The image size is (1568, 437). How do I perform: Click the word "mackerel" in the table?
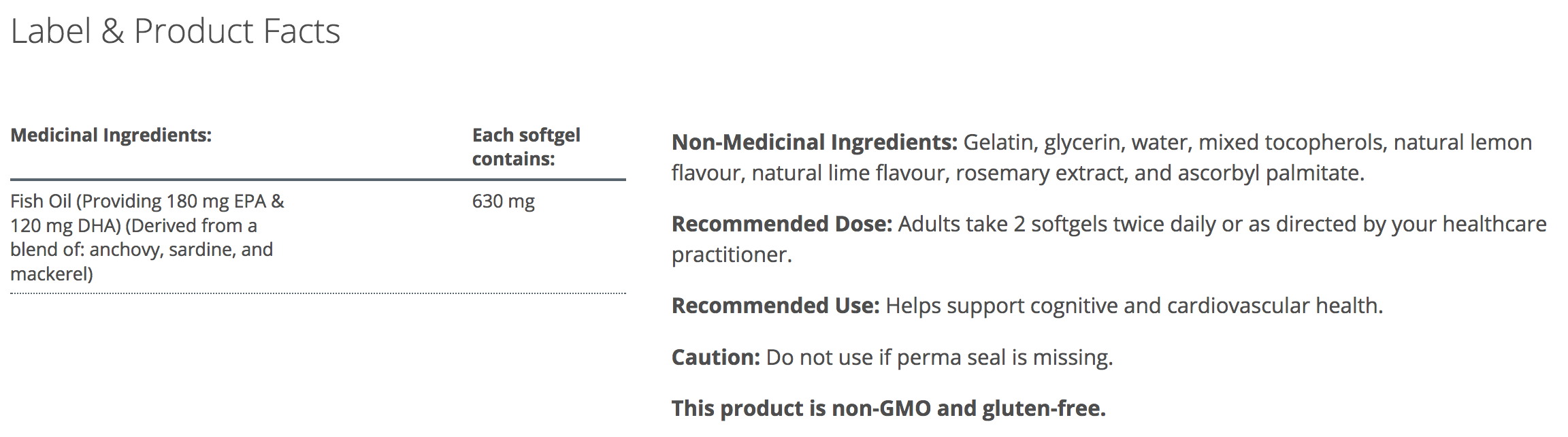point(49,274)
